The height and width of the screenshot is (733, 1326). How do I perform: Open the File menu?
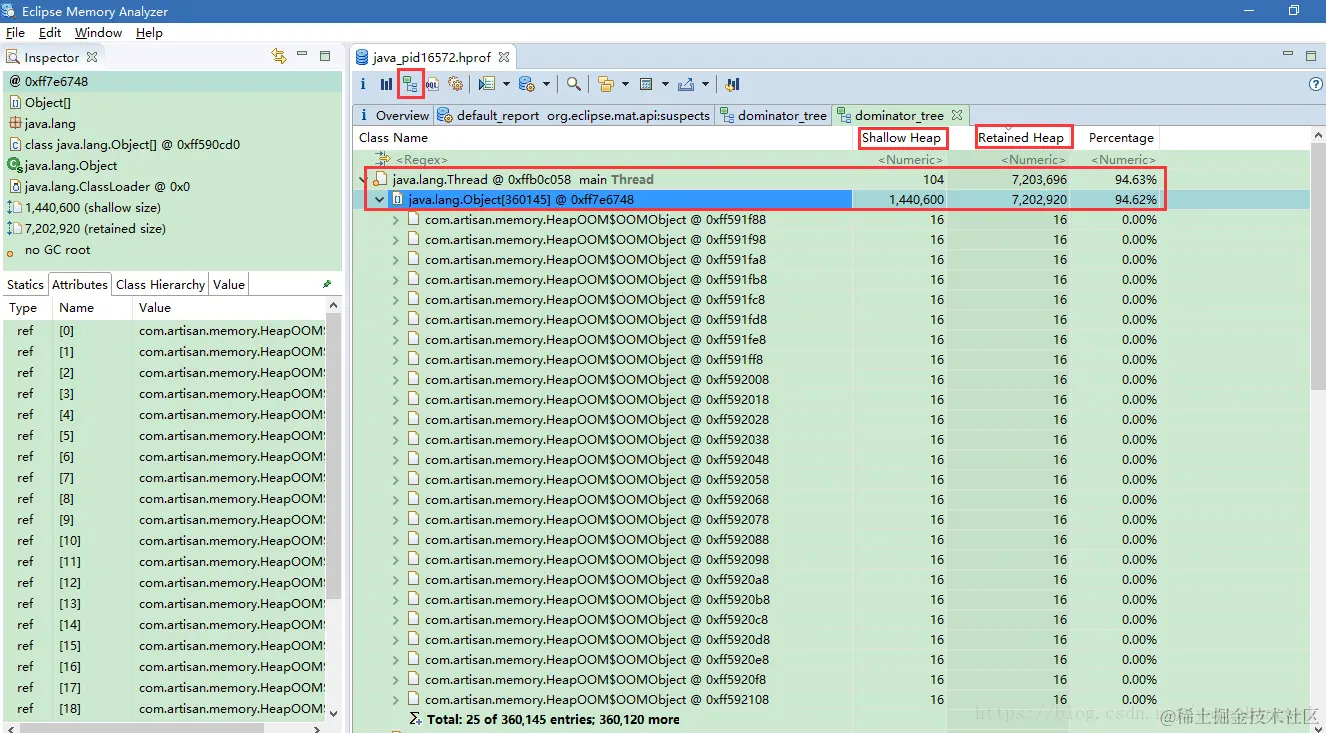[15, 33]
